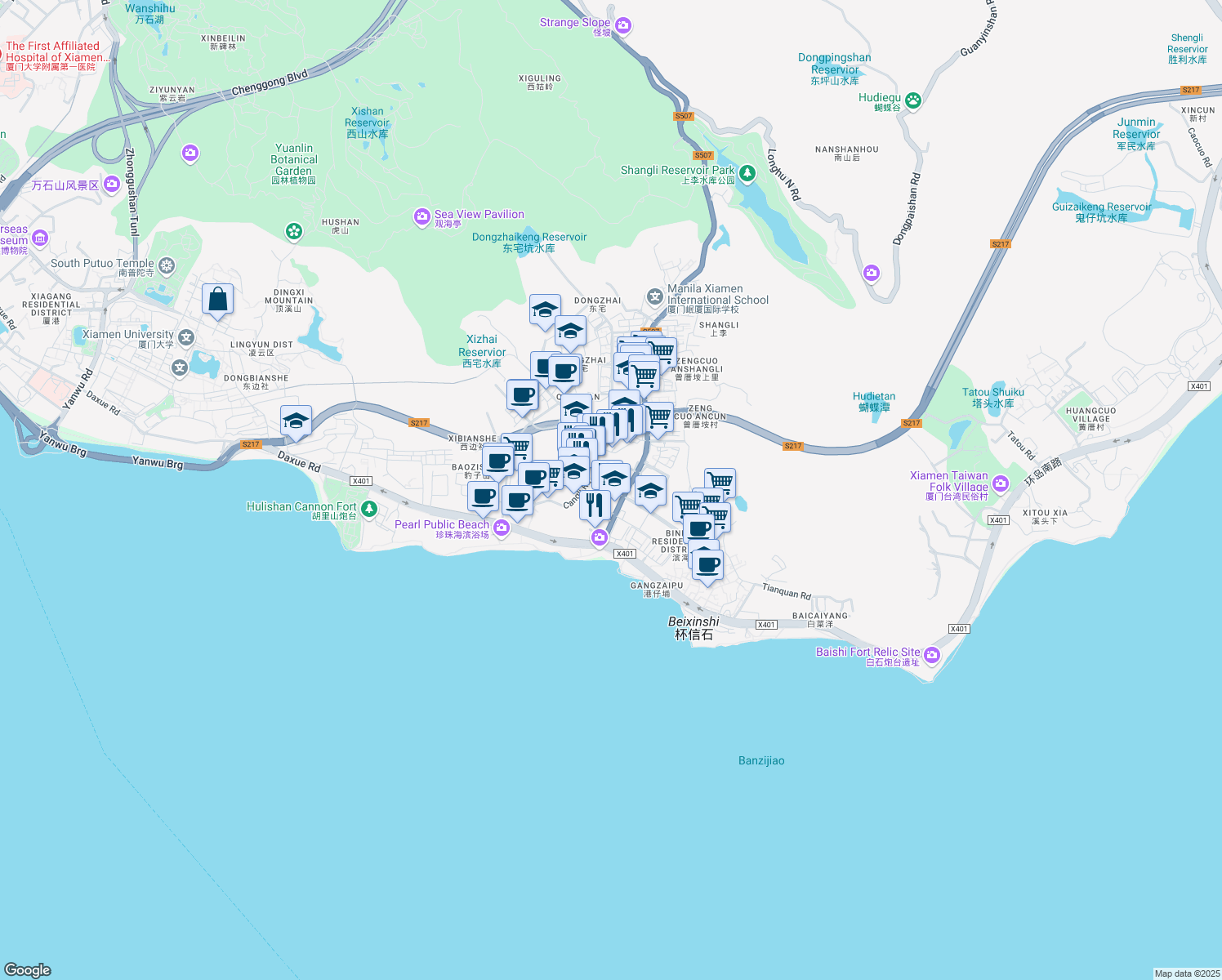Select the Shangli Reservoir Park tree icon
This screenshot has height=980, width=1222.
click(x=747, y=173)
